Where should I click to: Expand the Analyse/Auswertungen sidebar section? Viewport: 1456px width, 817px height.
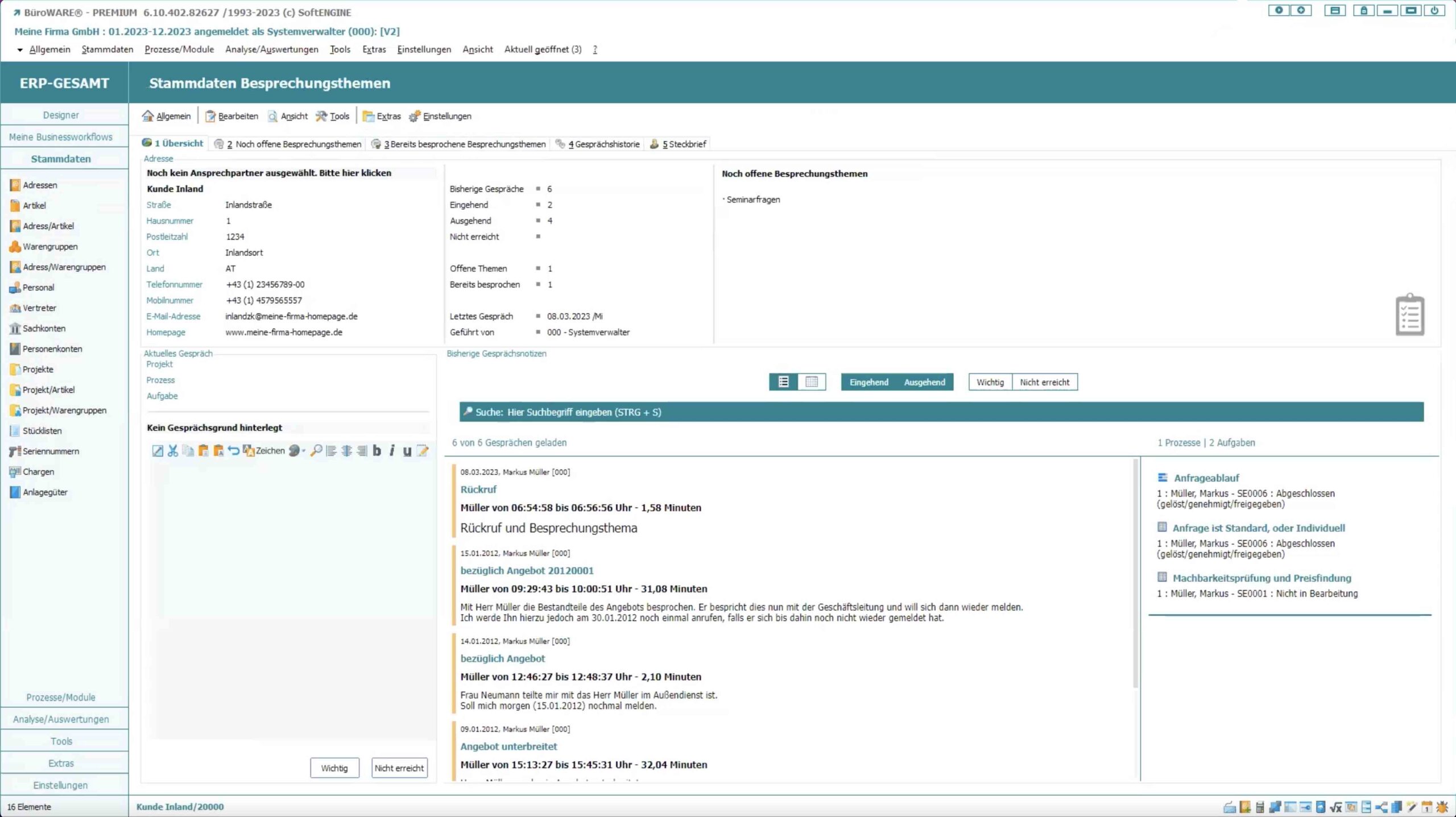(x=61, y=719)
